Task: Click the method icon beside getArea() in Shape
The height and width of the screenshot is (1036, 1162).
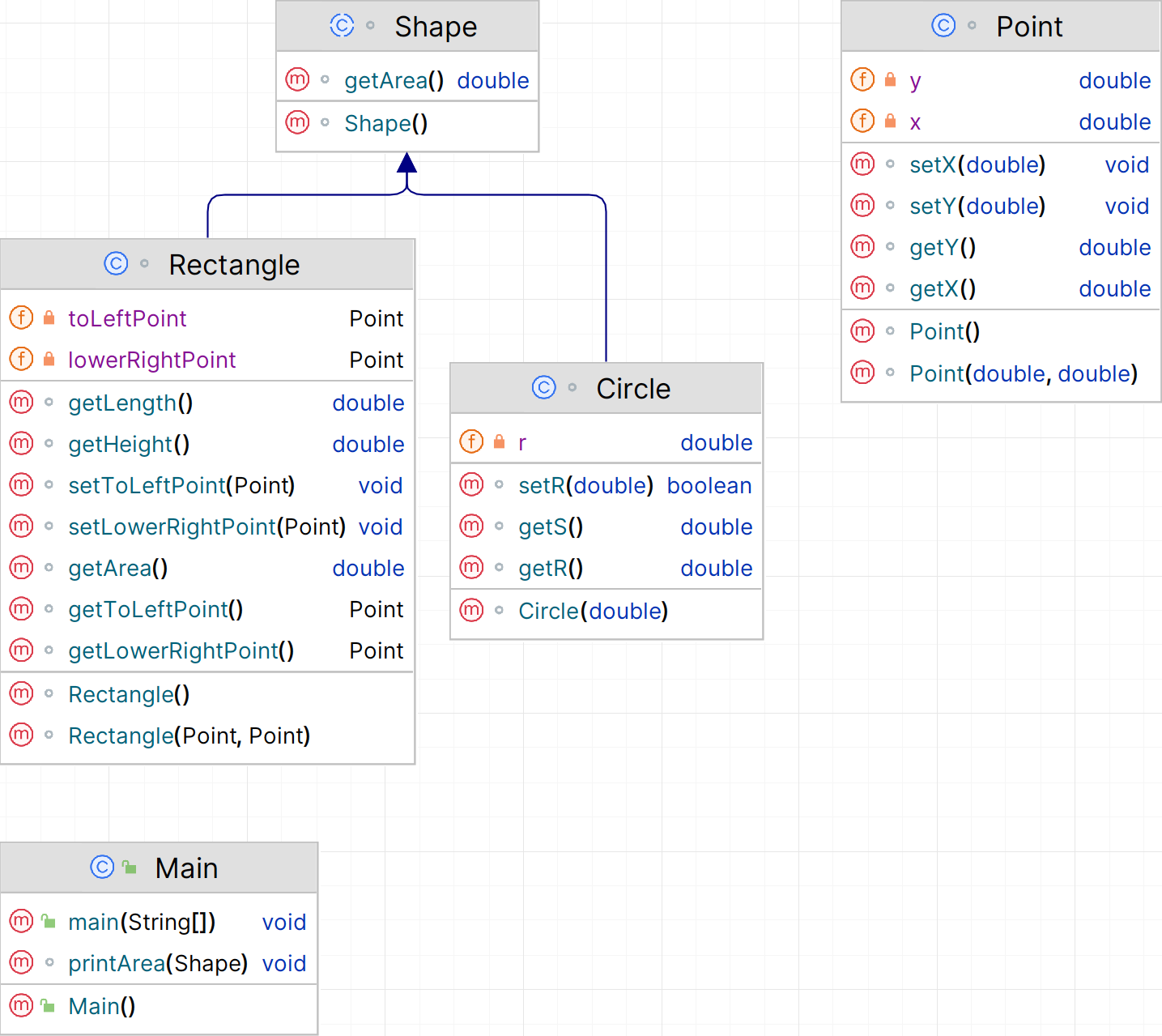Action: 297,79
